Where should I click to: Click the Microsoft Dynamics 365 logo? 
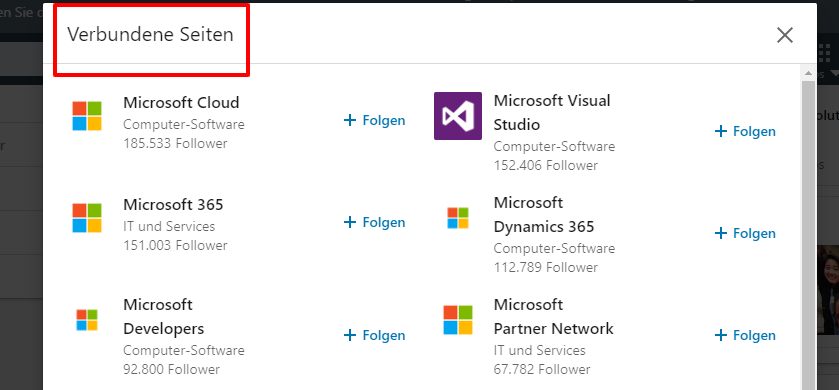coord(458,218)
